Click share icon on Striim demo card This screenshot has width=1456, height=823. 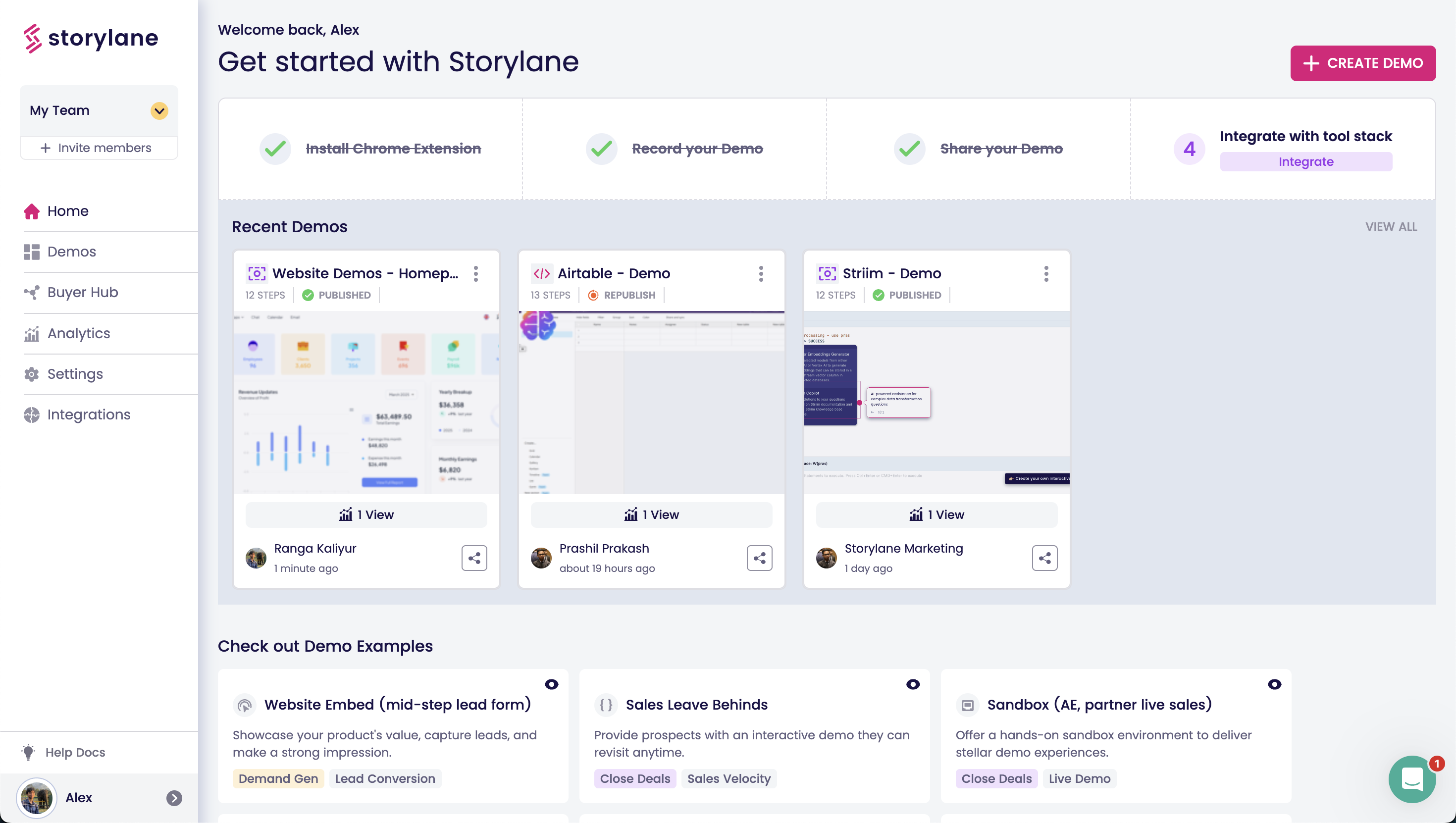tap(1044, 558)
